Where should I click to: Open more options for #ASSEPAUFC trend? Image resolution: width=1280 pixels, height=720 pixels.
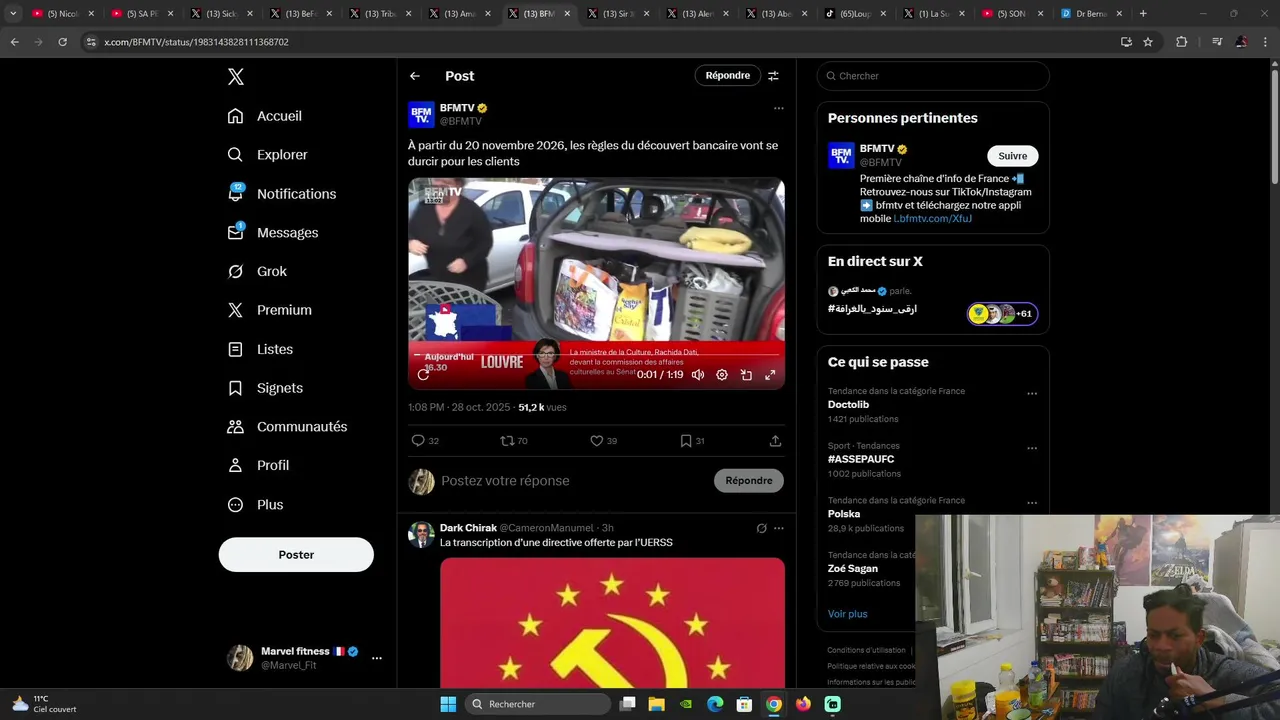[1032, 448]
